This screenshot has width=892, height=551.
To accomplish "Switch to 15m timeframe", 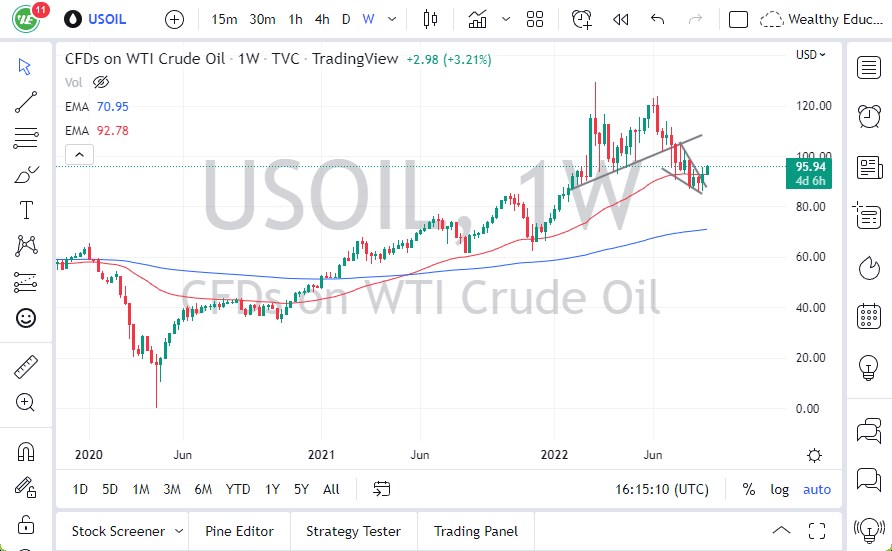I will [x=224, y=19].
